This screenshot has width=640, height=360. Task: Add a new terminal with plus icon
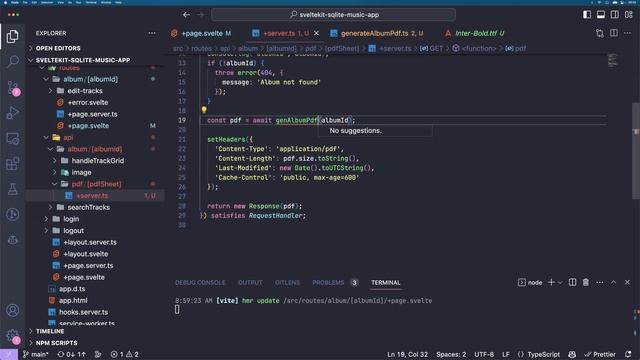pyautogui.click(x=551, y=282)
